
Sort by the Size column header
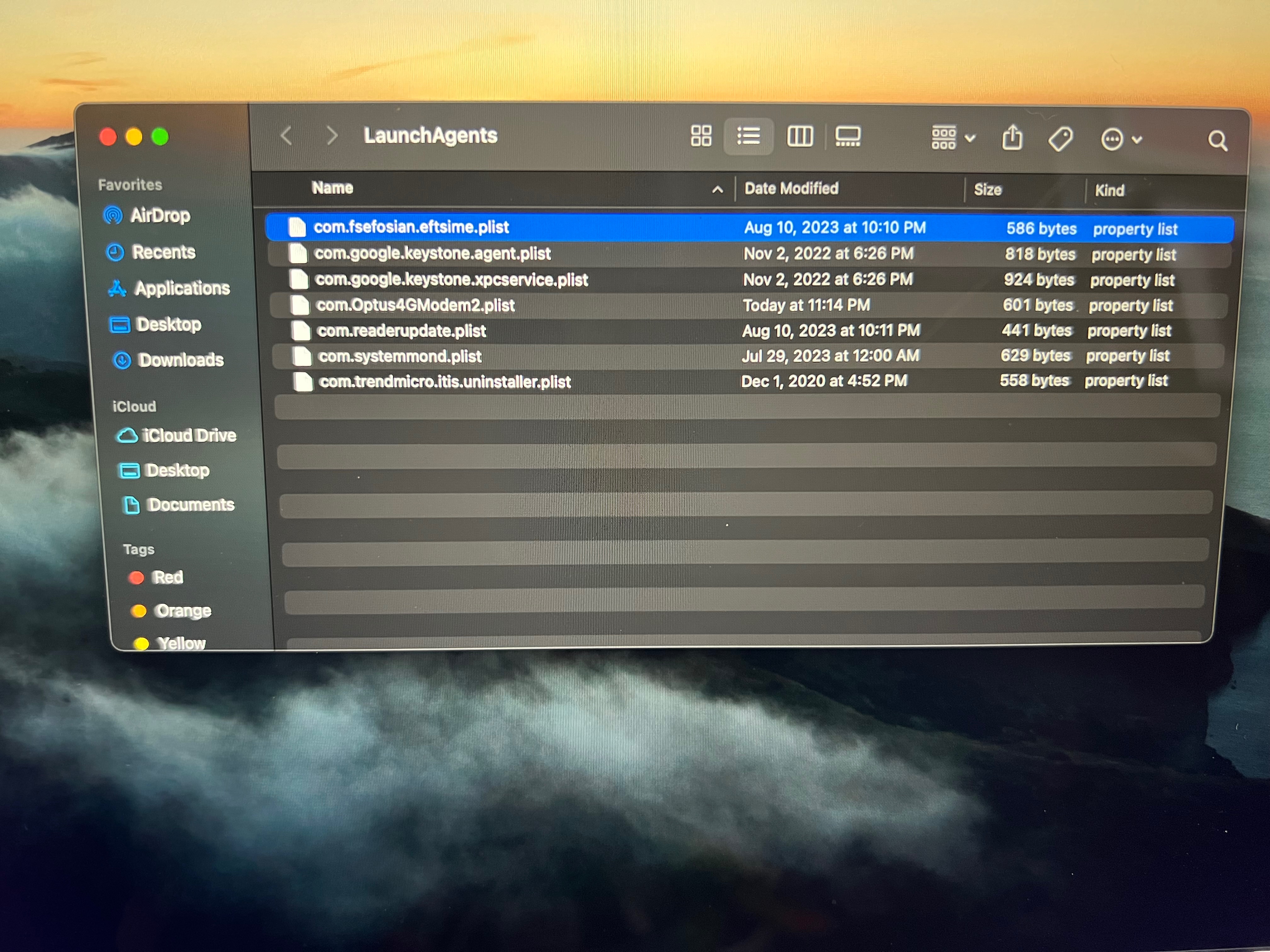point(987,190)
